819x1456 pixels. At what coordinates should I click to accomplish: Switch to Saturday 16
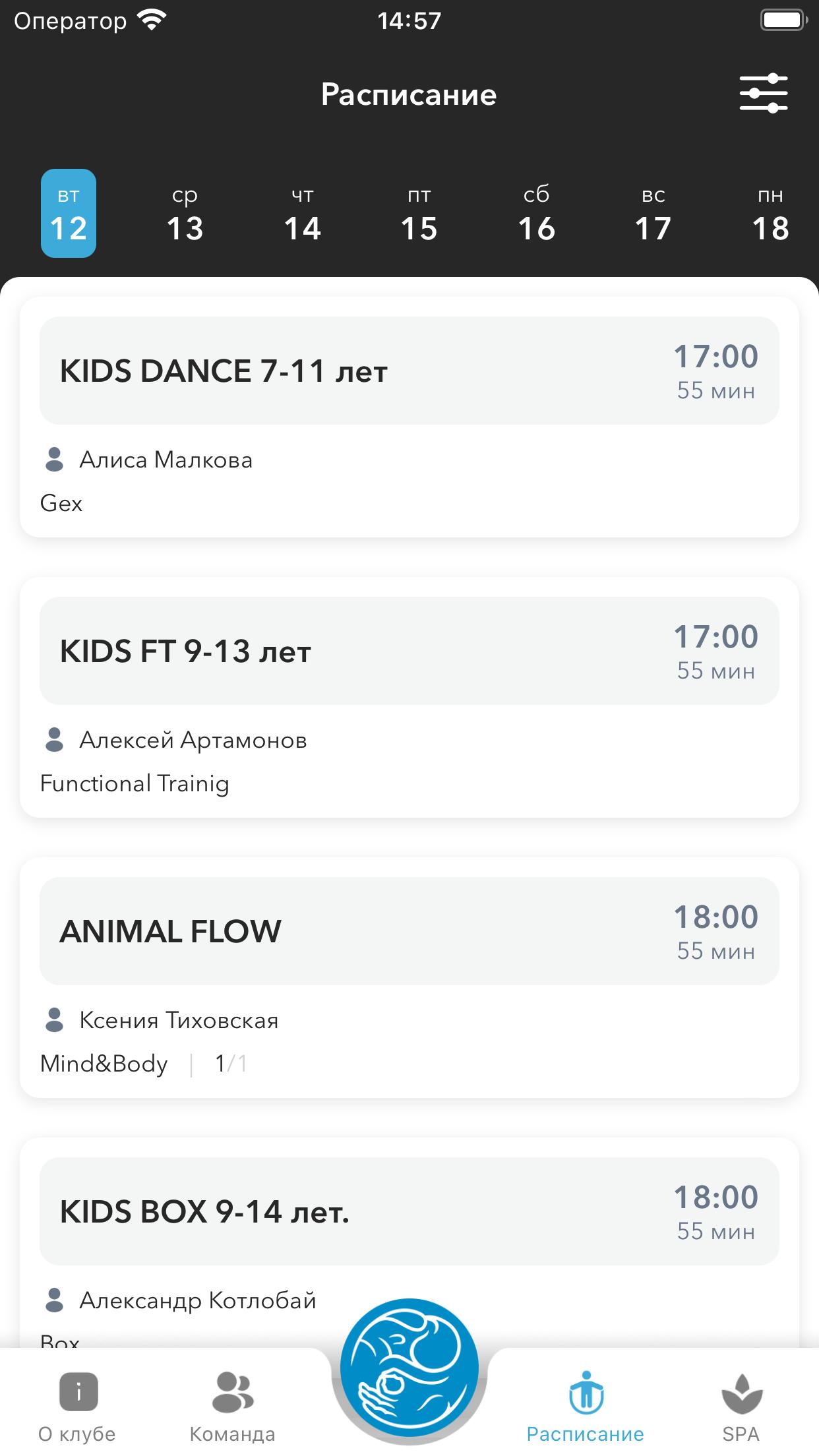537,214
